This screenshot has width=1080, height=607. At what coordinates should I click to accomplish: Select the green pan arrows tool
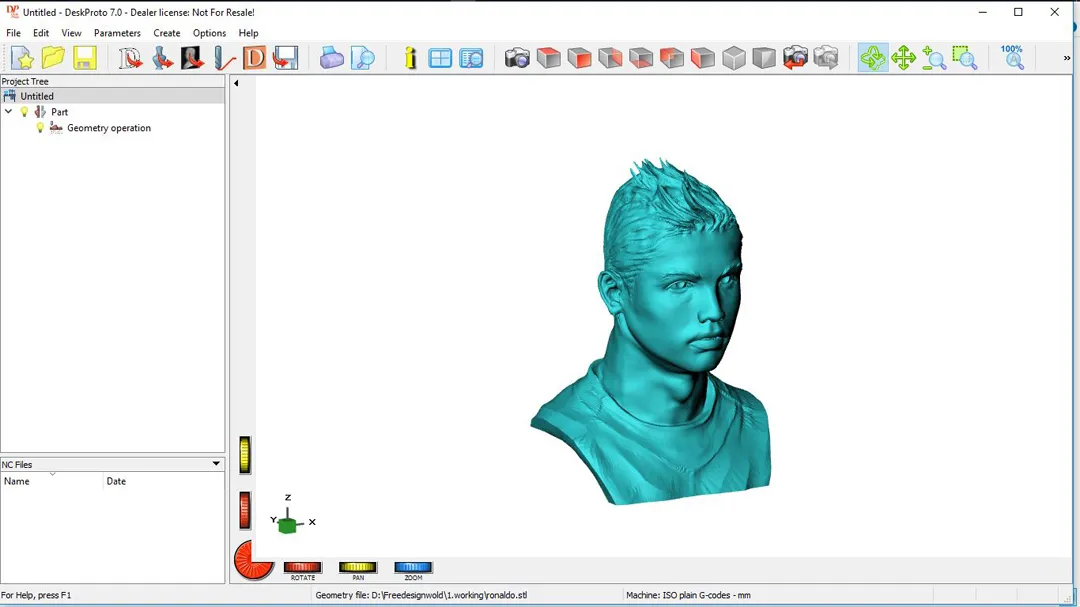click(x=904, y=59)
